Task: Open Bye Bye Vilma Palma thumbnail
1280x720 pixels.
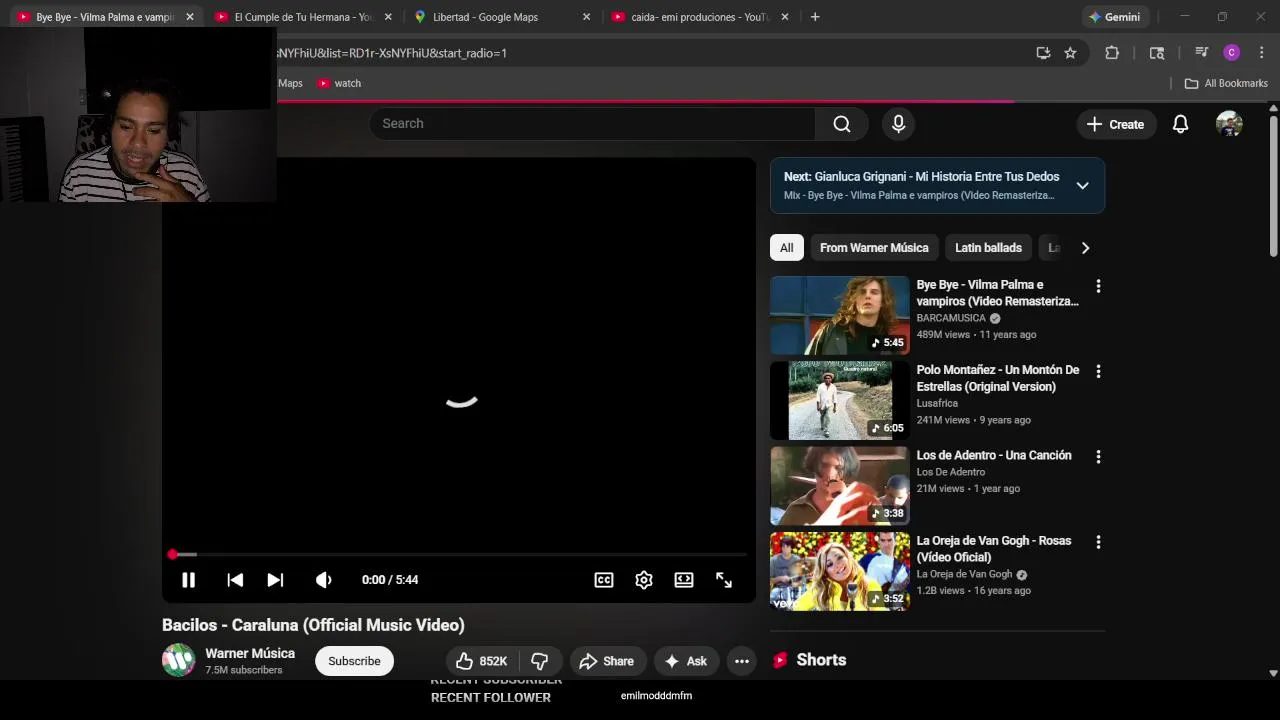Action: pos(839,315)
